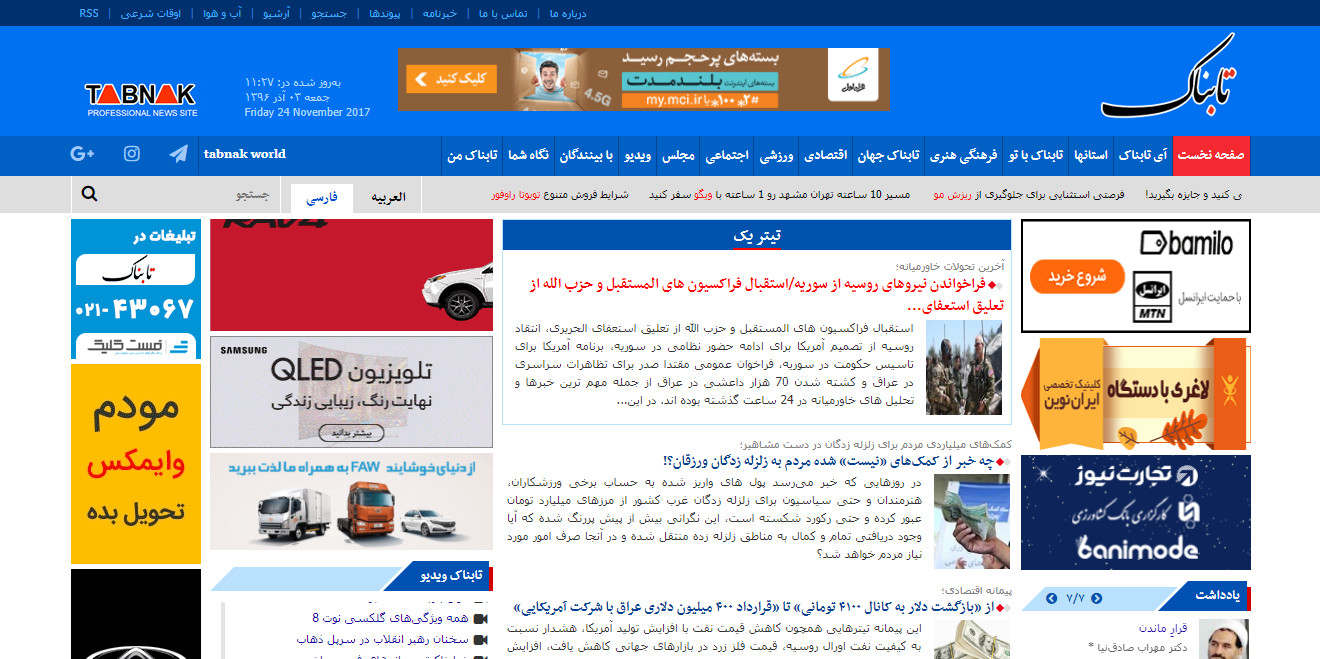The image size is (1320, 659).
Task: Open the ورزشی menu item
Action: click(x=777, y=155)
